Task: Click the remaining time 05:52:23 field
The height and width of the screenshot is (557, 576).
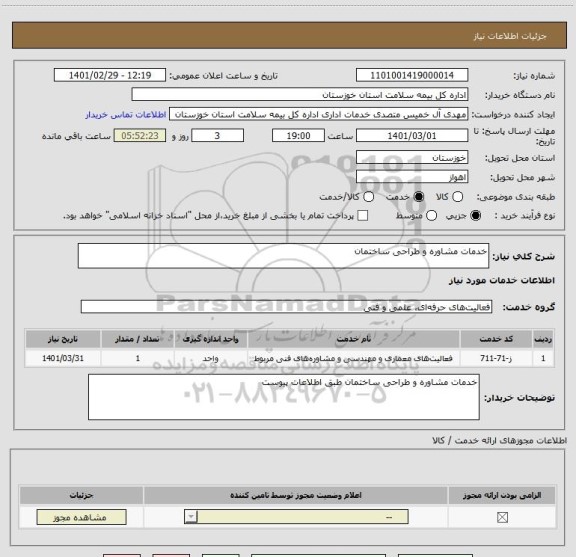Action: 140,136
